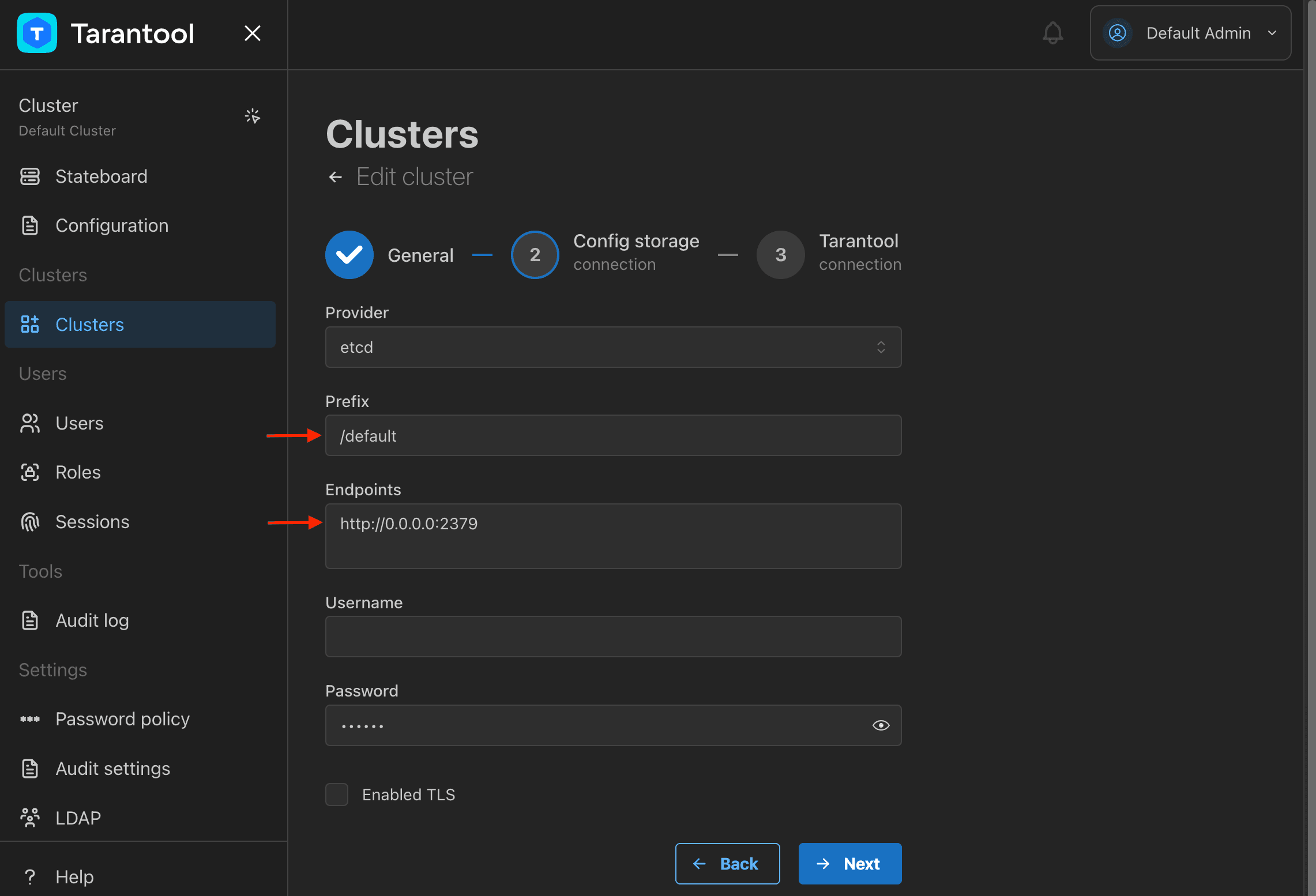Jump to Config storage connection step label
The height and width of the screenshot is (896, 1316).
coord(636,253)
